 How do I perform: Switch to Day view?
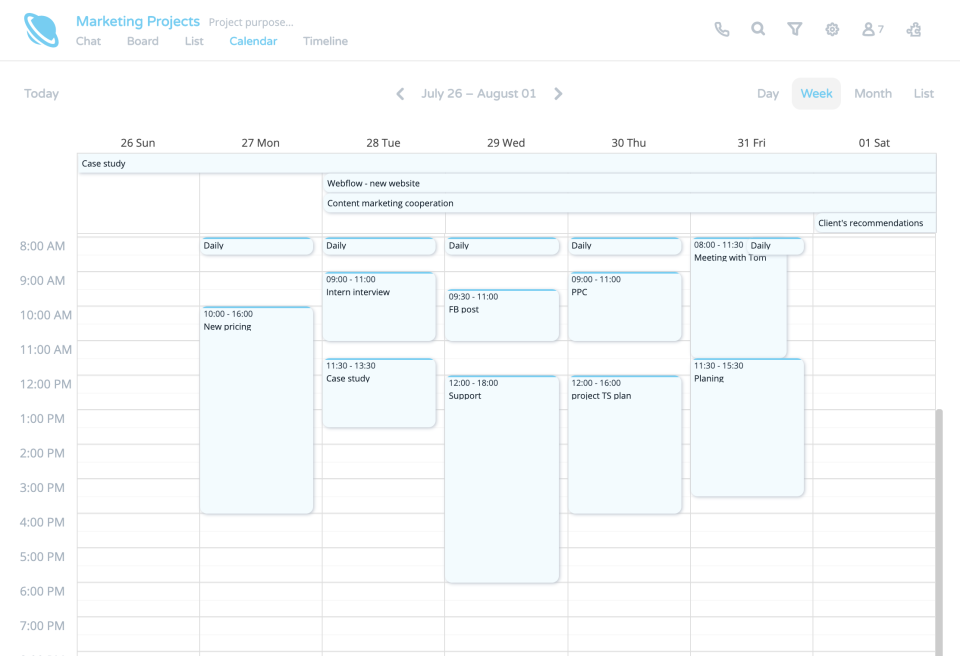pyautogui.click(x=768, y=94)
